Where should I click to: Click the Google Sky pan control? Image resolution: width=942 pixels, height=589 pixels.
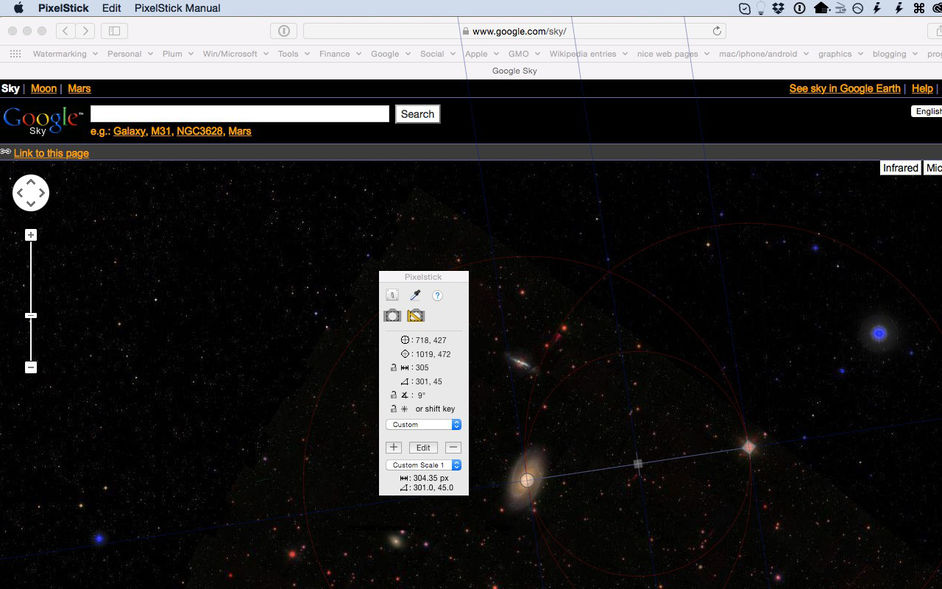(31, 193)
